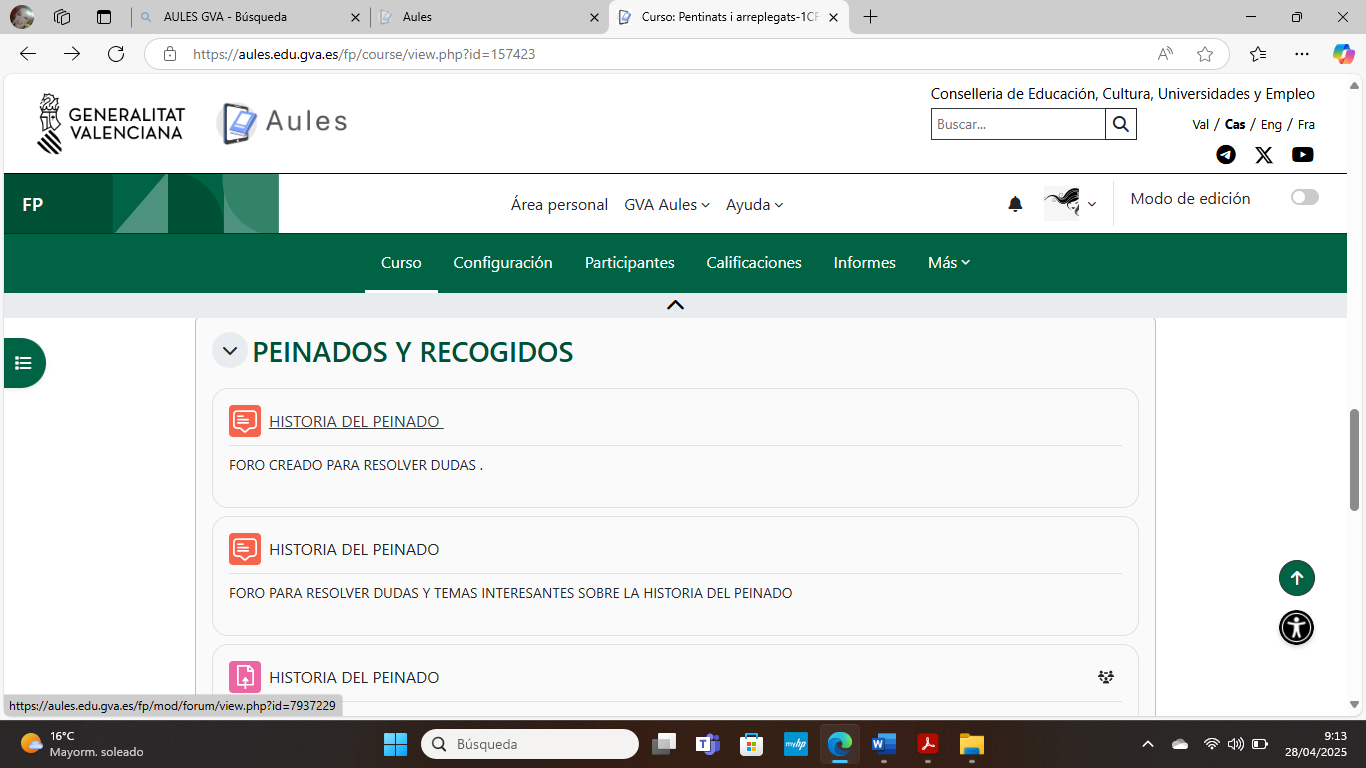Click the search magnifier button
The width and height of the screenshot is (1366, 768).
tap(1120, 124)
